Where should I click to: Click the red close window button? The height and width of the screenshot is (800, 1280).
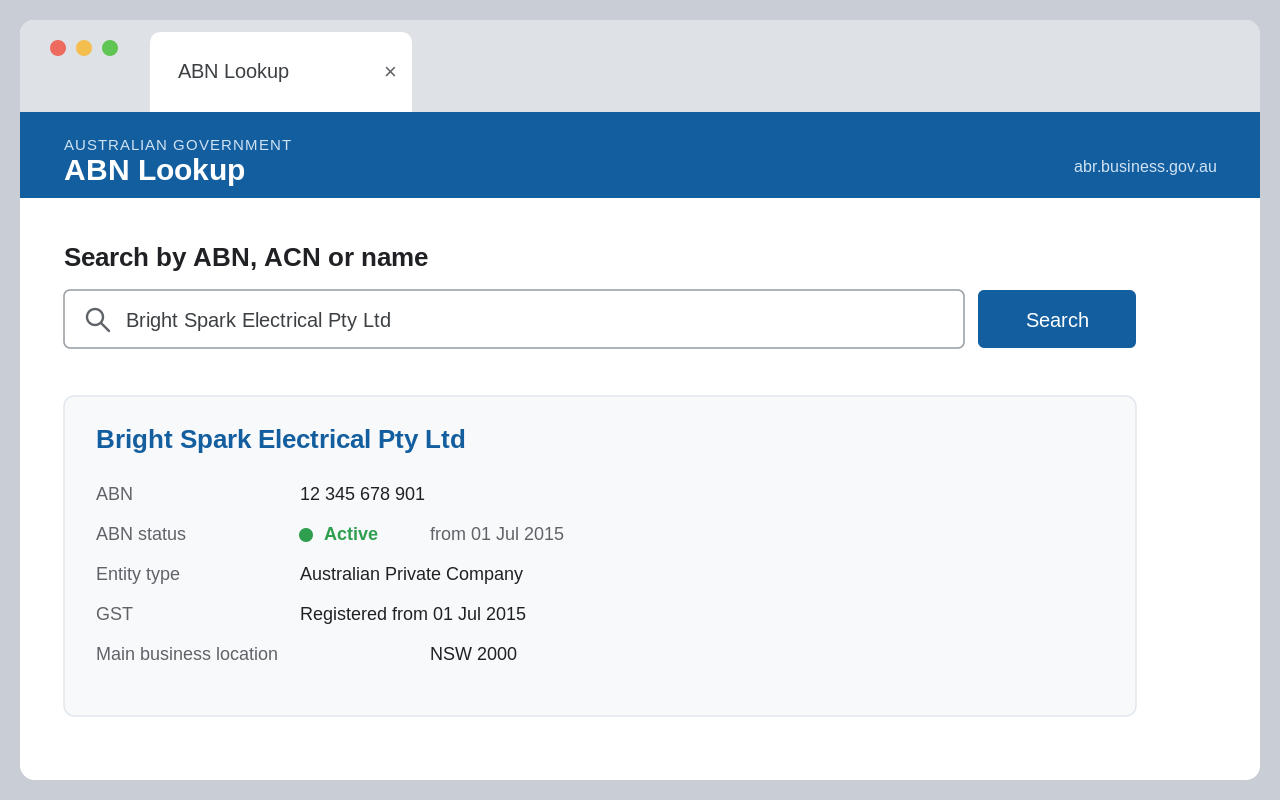58,48
